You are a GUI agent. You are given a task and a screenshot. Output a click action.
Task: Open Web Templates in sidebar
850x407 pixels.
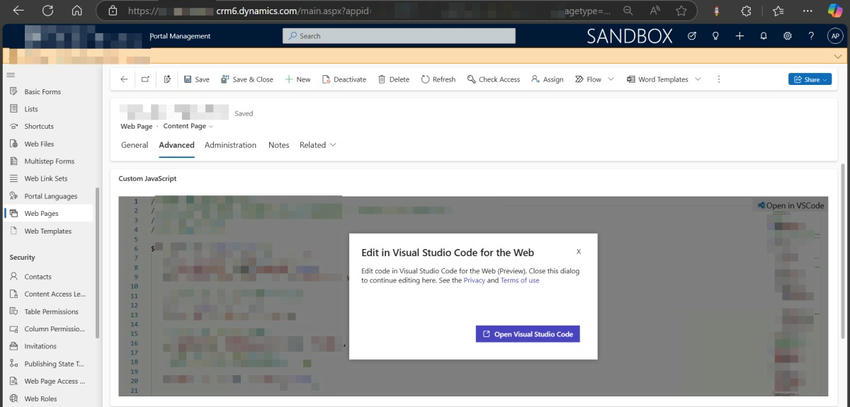pyautogui.click(x=49, y=231)
